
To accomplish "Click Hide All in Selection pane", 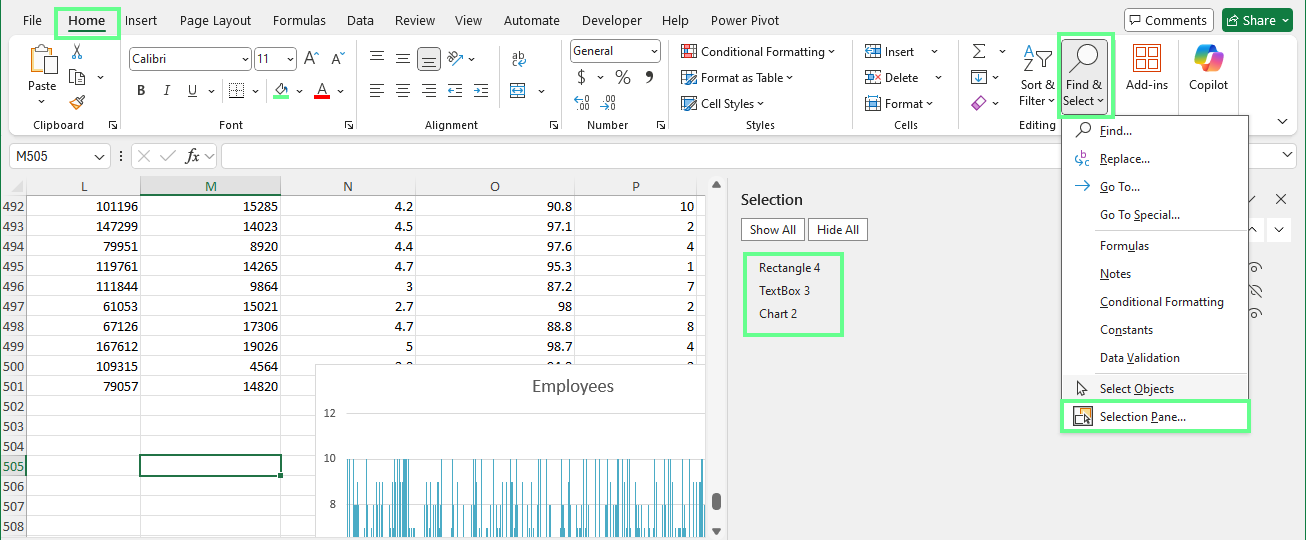I will (838, 230).
